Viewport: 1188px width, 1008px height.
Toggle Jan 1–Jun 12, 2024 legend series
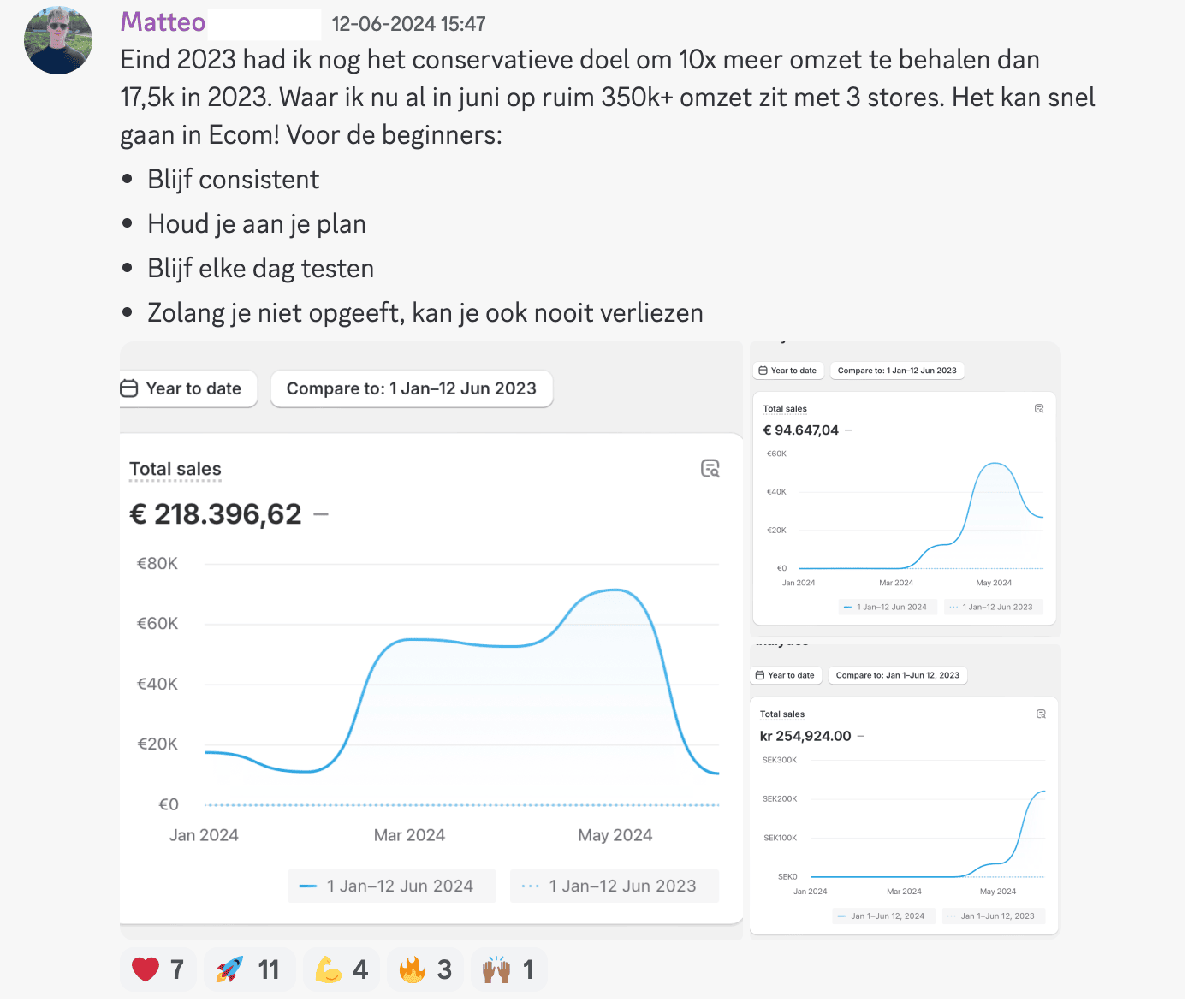[x=881, y=916]
